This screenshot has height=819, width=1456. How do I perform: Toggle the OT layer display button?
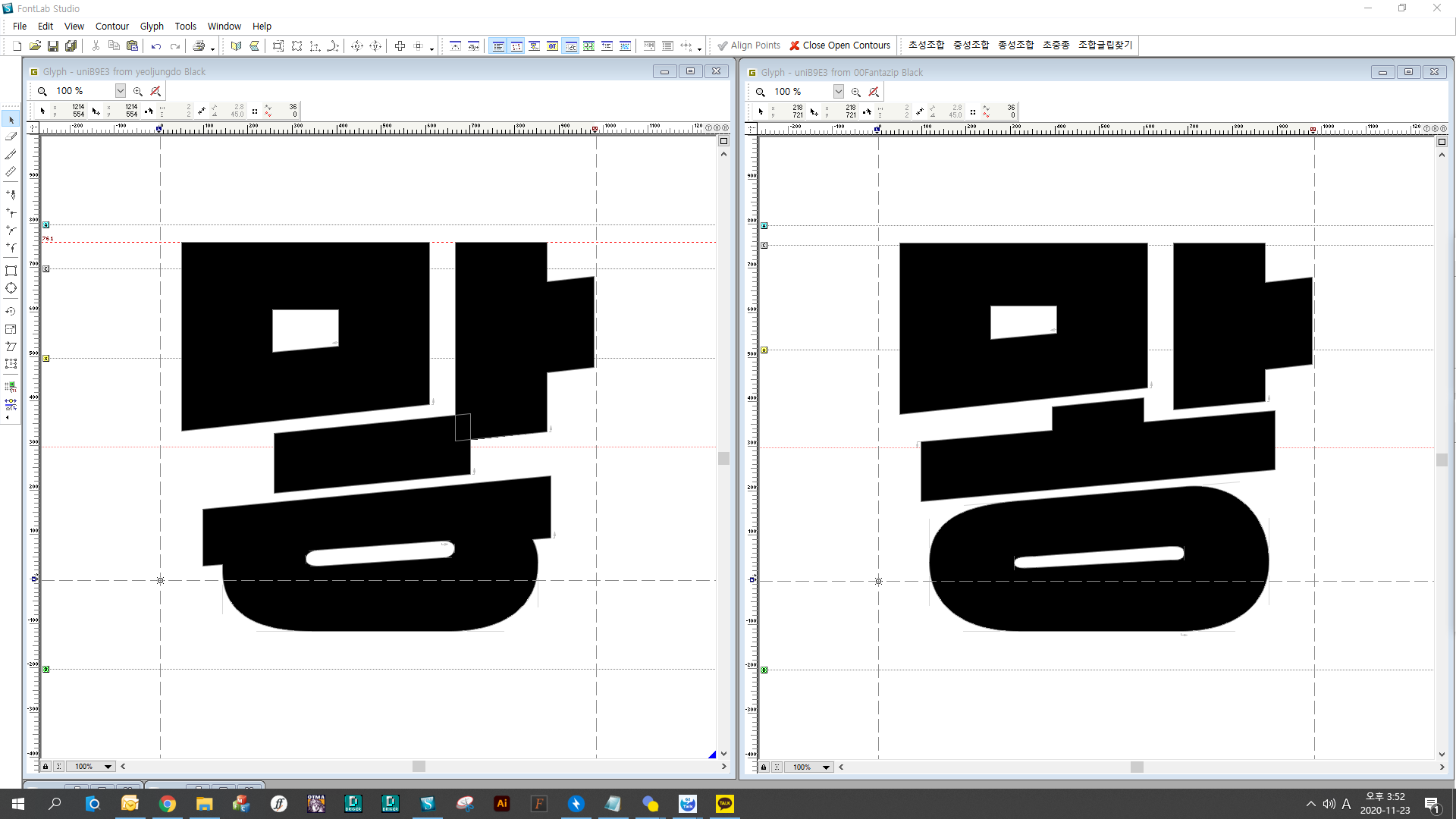point(552,46)
